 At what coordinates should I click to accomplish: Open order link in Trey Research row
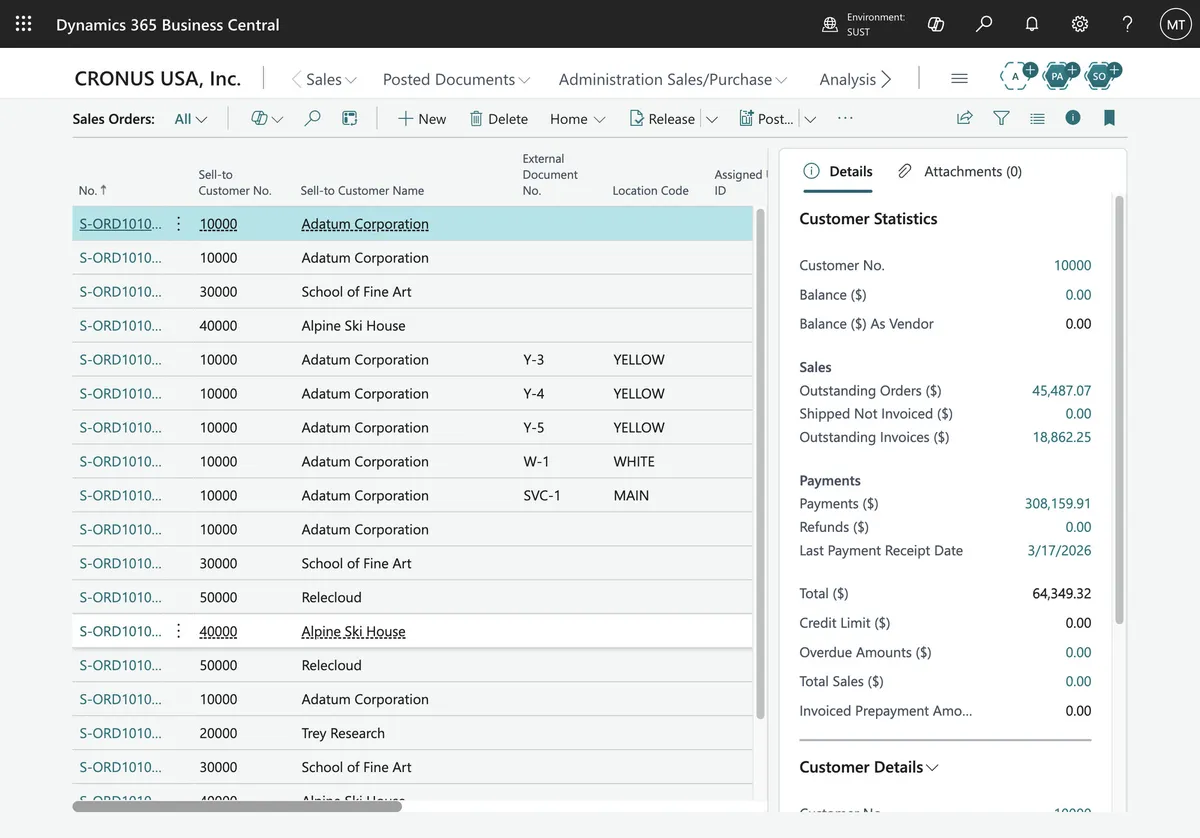tap(120, 733)
